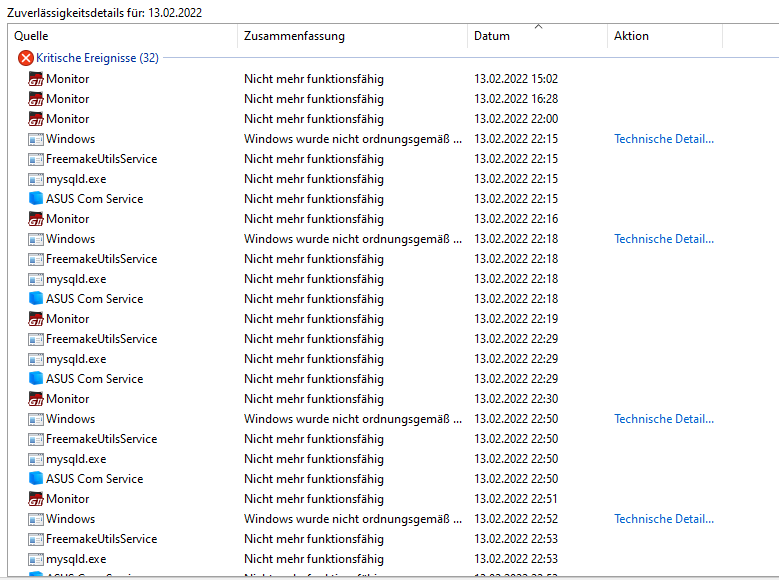Click Nicht mehr funktionsfähig for Monitor 15:02
Viewport: 779px width, 580px height.
click(x=314, y=79)
